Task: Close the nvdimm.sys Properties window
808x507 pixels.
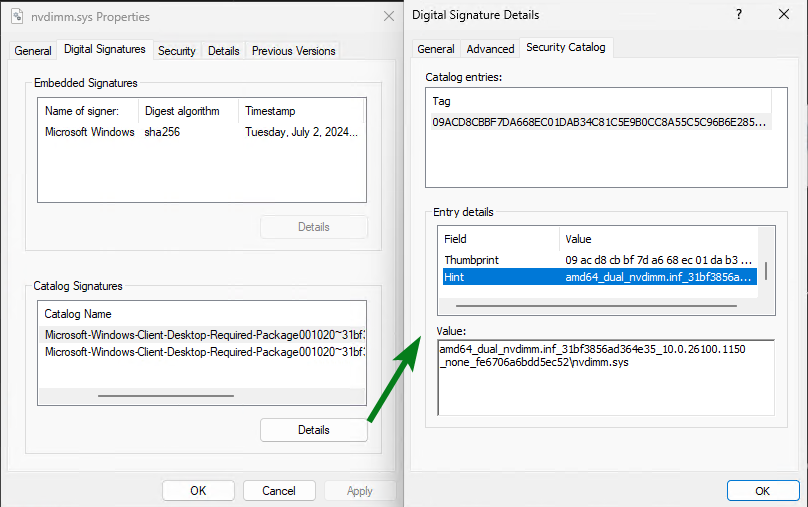Action: click(389, 16)
